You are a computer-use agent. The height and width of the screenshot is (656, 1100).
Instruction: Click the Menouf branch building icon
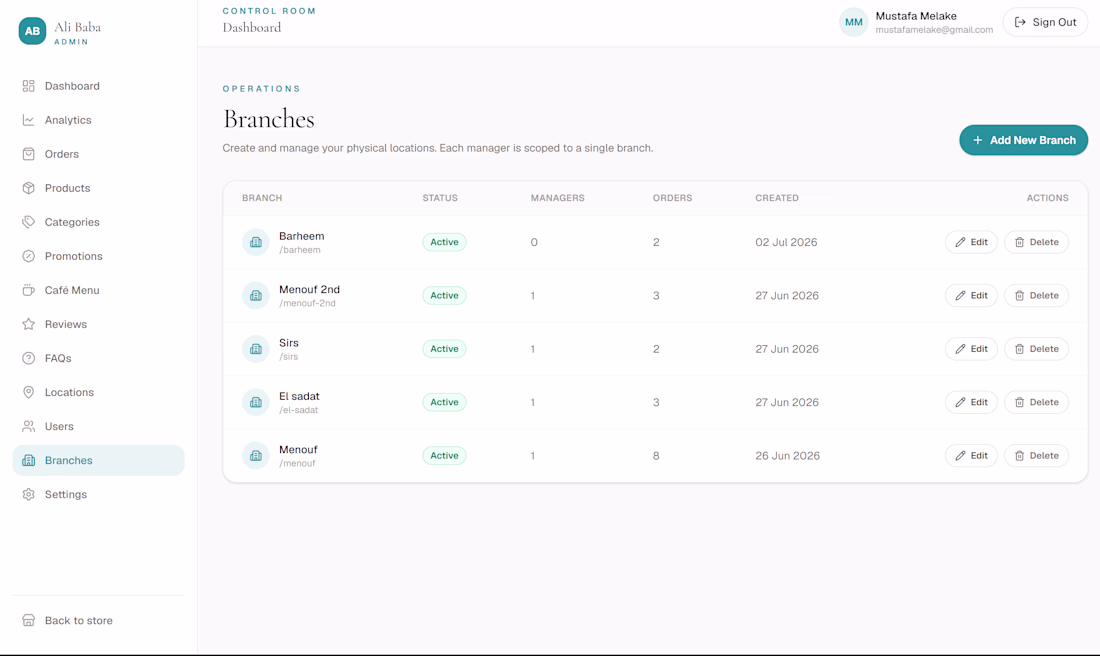point(255,455)
